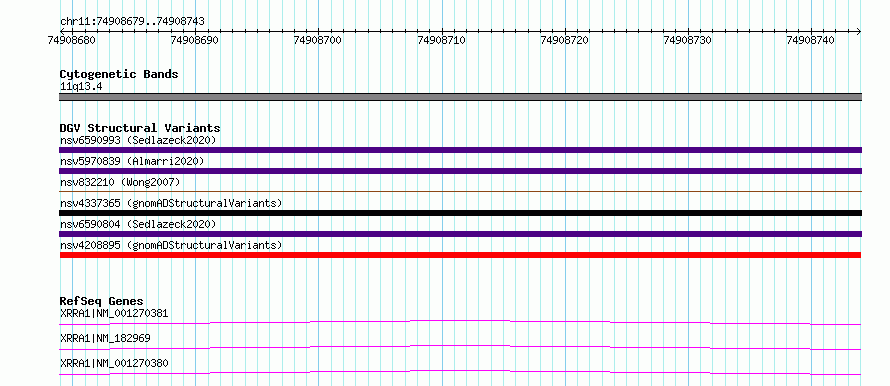Open XRRA1|NM_001270380 transcript label
Screen dimensions: 890x386
[x=114, y=363]
